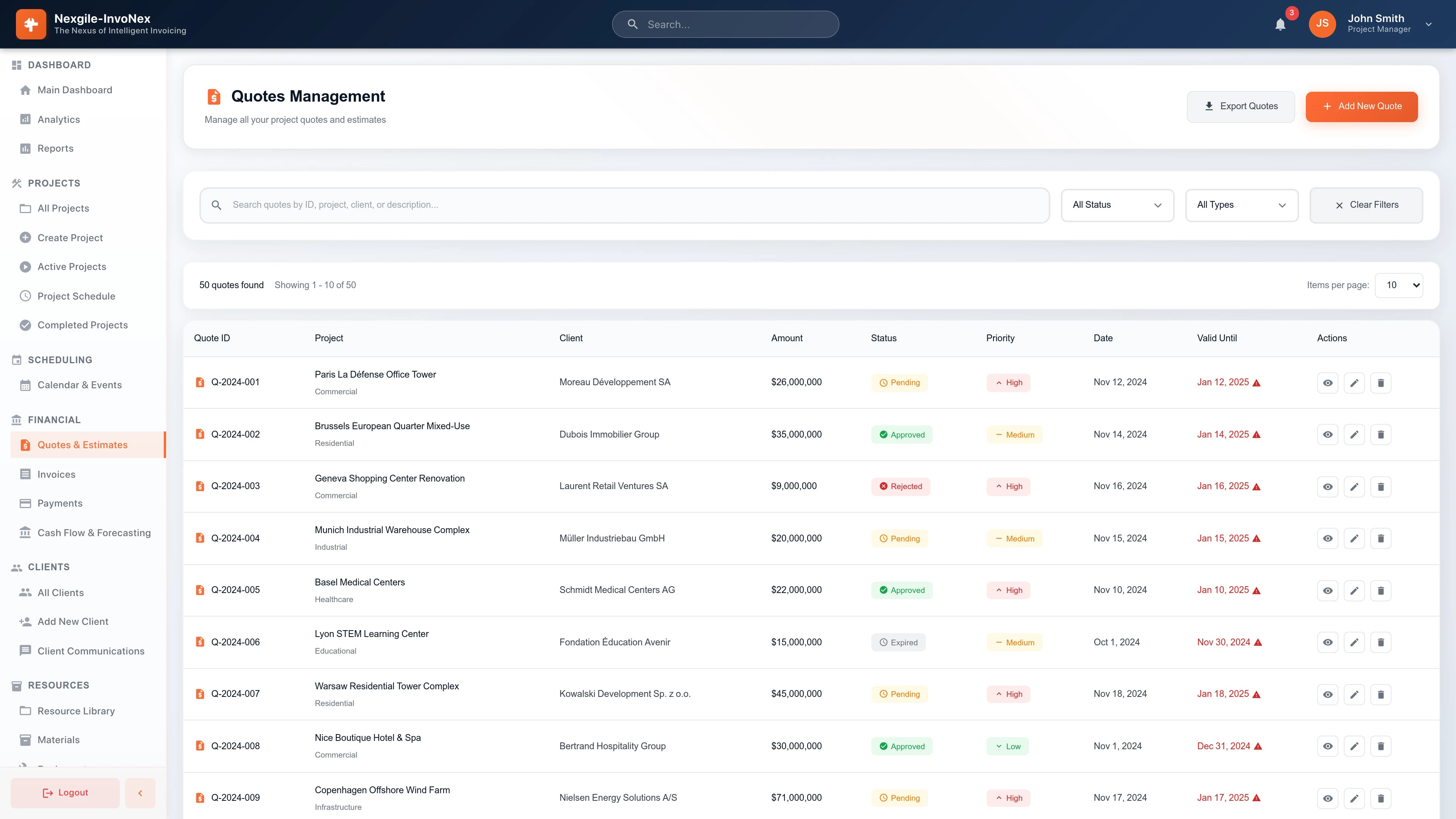Delete quote Q-2024-006 with trash icon
This screenshot has width=1456, height=819.
tap(1381, 642)
